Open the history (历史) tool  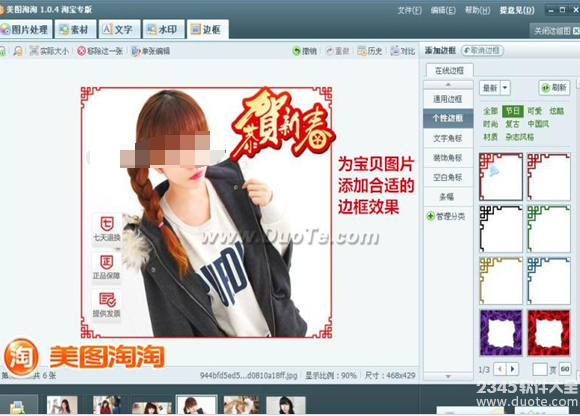370,51
